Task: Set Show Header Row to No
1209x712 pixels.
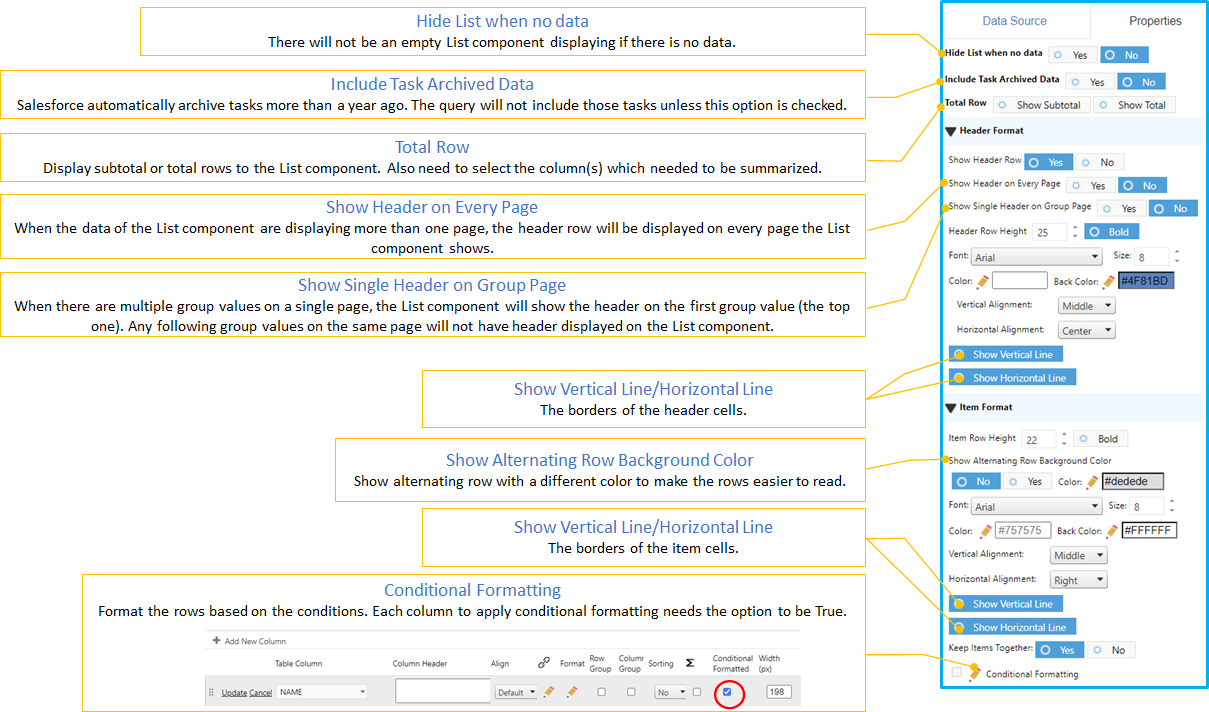Action: (x=1099, y=162)
